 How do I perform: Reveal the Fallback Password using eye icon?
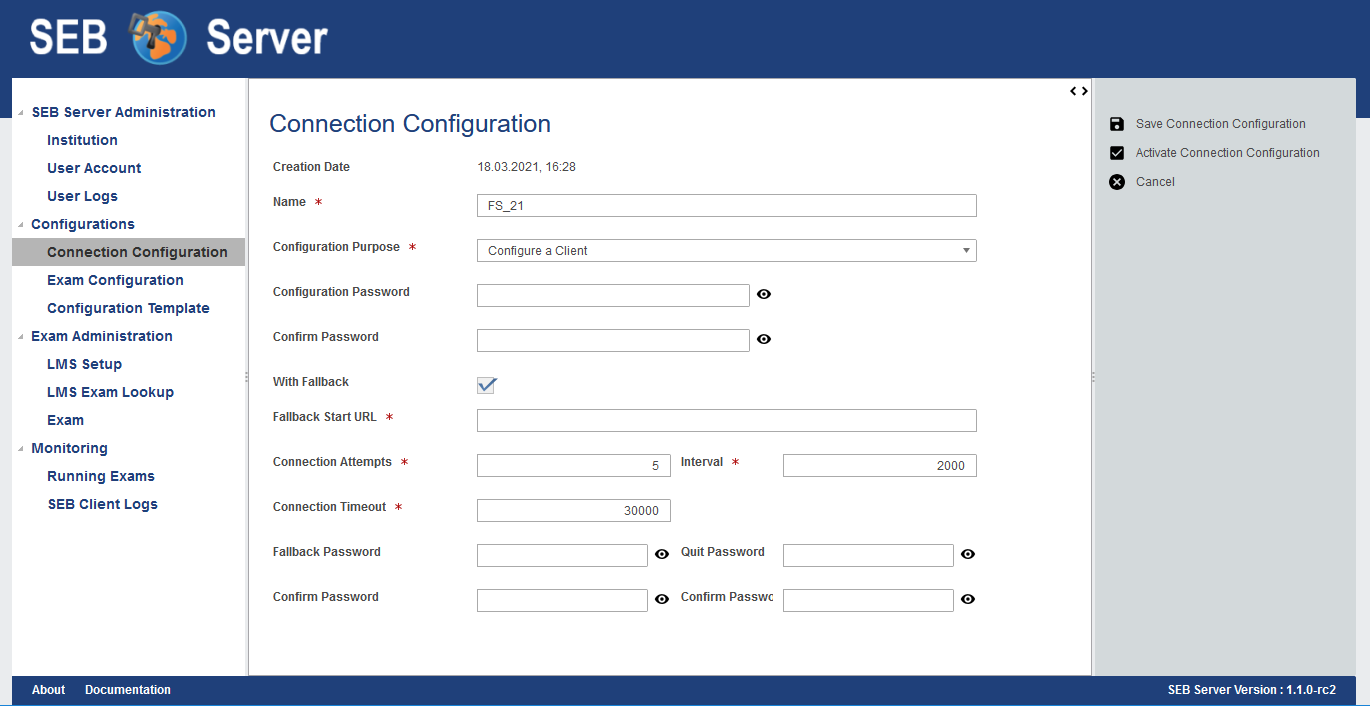click(x=662, y=554)
